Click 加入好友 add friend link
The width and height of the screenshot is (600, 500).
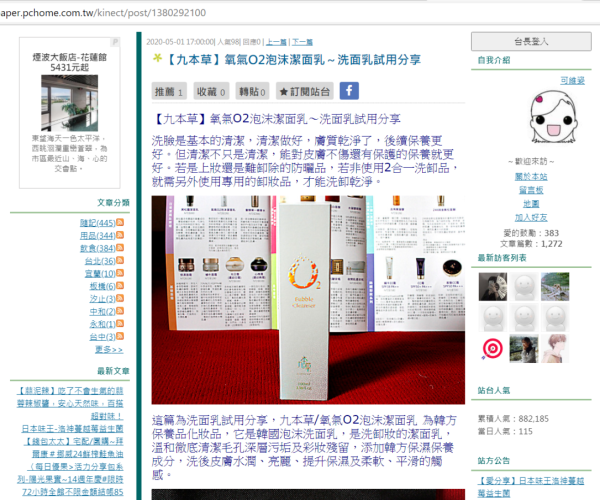[x=531, y=217]
